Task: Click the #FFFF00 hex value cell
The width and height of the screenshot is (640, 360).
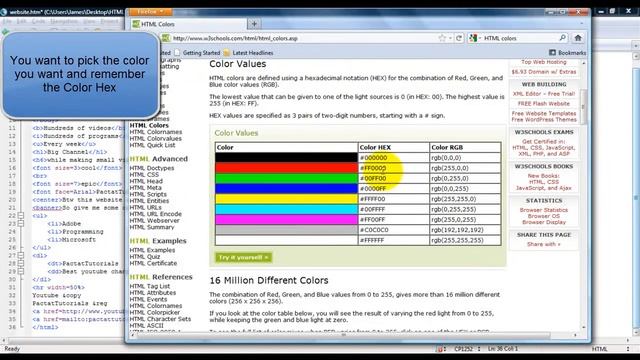Action: (393, 199)
